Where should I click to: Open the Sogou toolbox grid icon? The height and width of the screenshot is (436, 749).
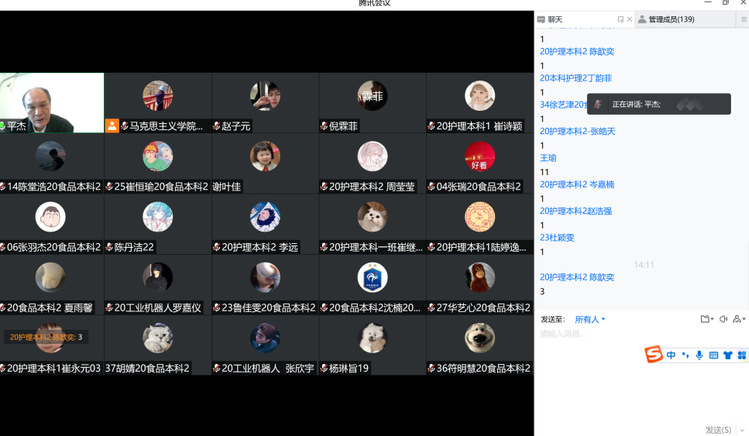tap(741, 356)
